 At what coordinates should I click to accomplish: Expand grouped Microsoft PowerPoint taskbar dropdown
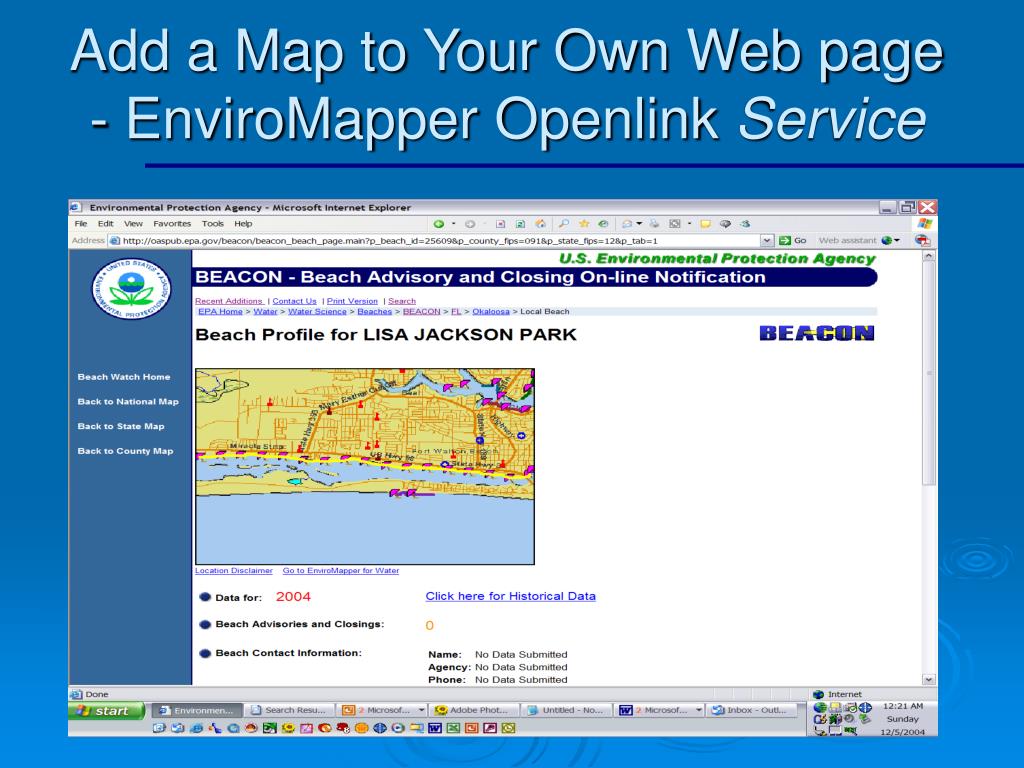pyautogui.click(x=422, y=710)
